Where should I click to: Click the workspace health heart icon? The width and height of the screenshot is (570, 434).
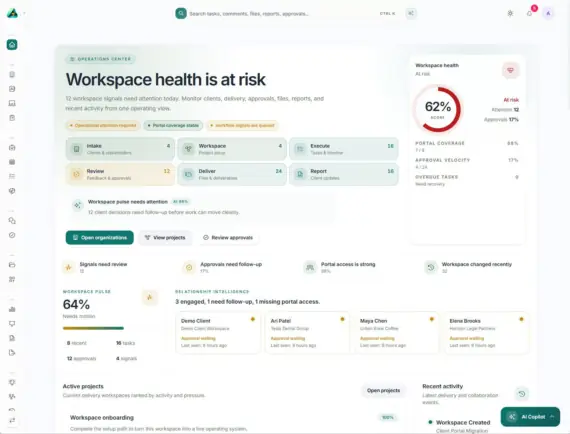tap(510, 70)
